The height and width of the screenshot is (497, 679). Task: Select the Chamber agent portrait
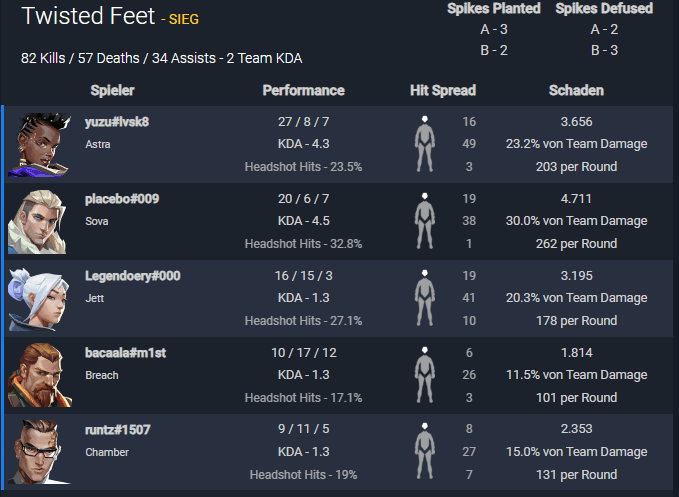click(39, 452)
